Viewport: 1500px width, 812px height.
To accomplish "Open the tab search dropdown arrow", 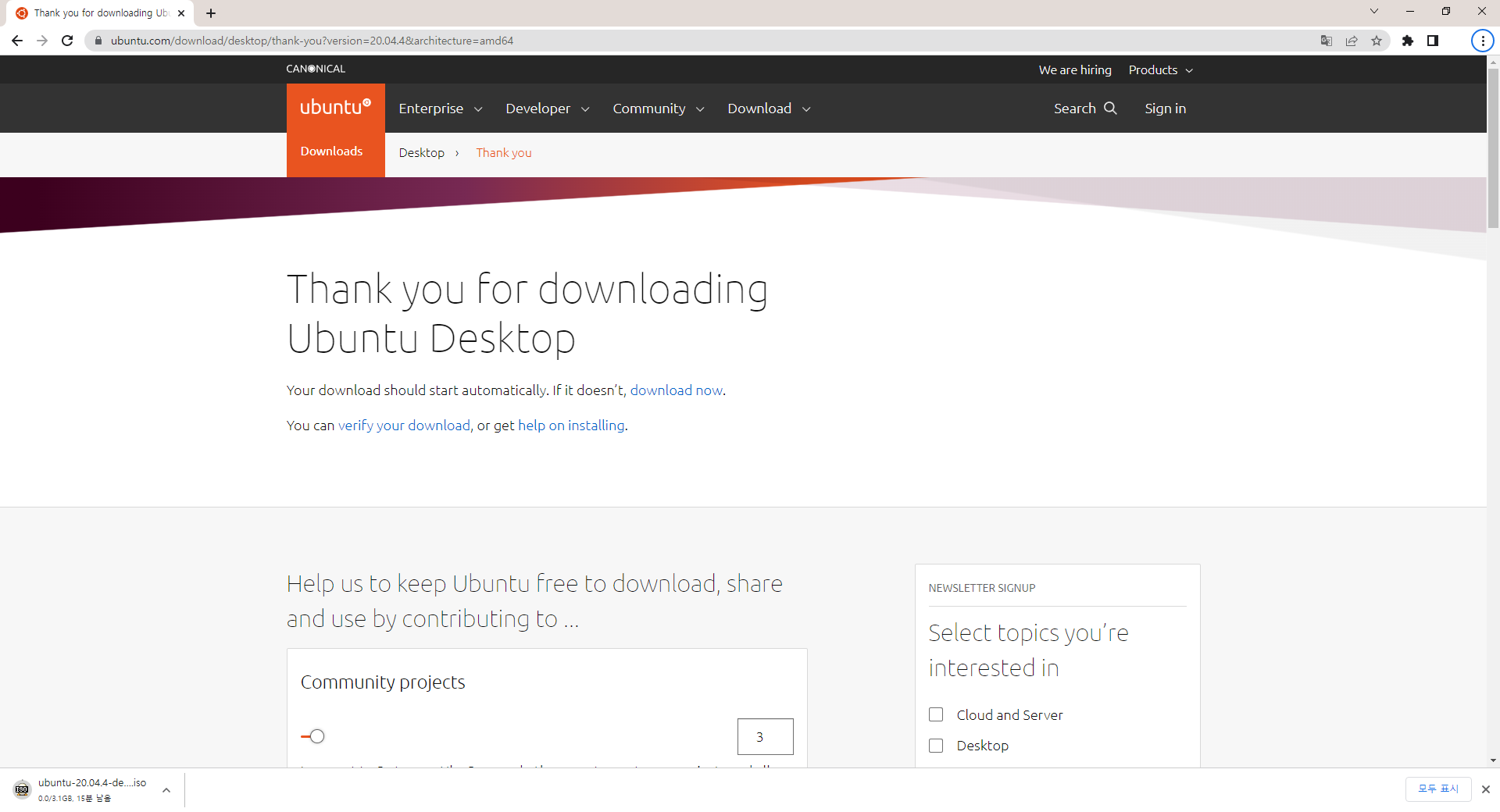I will coord(1374,11).
